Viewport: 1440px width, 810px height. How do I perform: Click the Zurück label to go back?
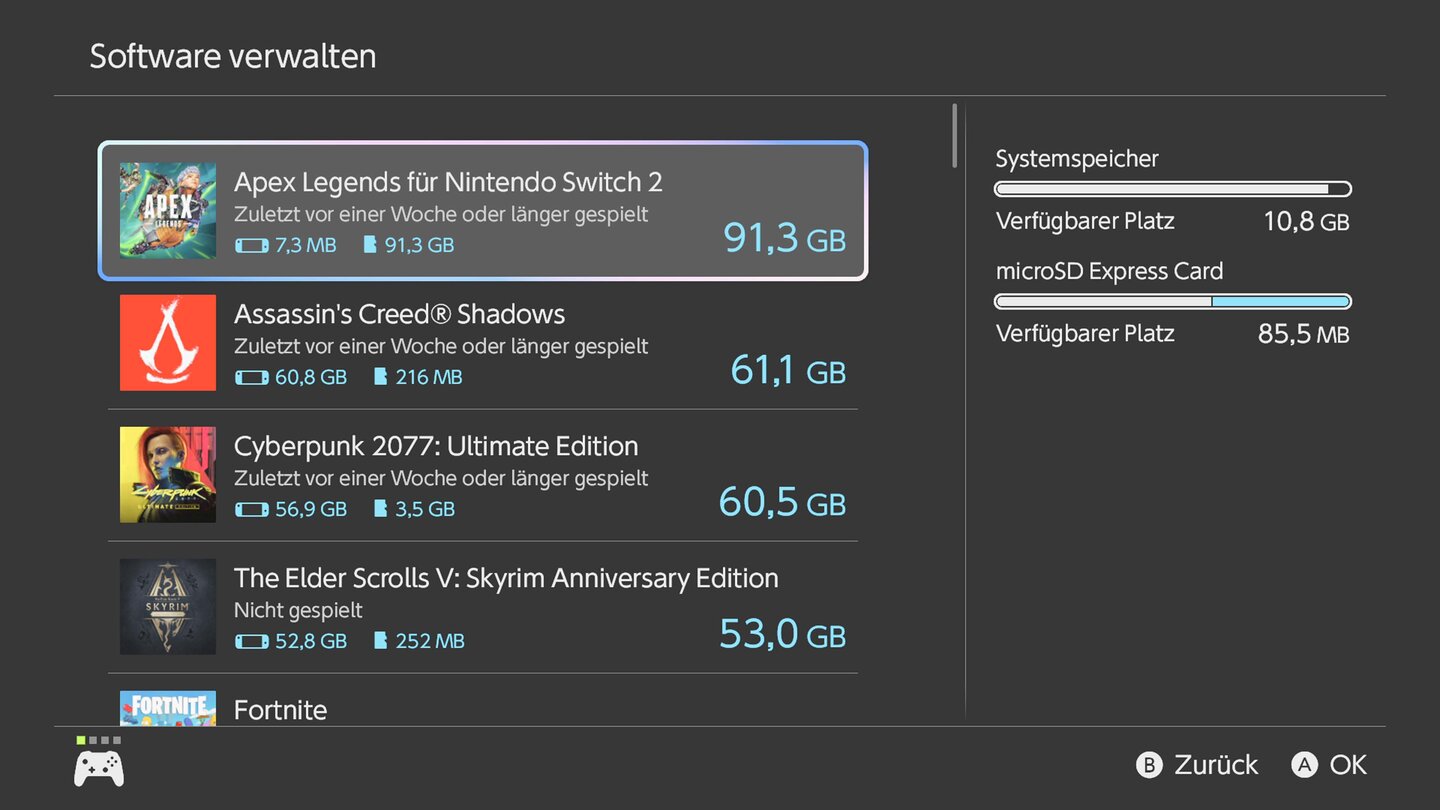tap(1215, 765)
